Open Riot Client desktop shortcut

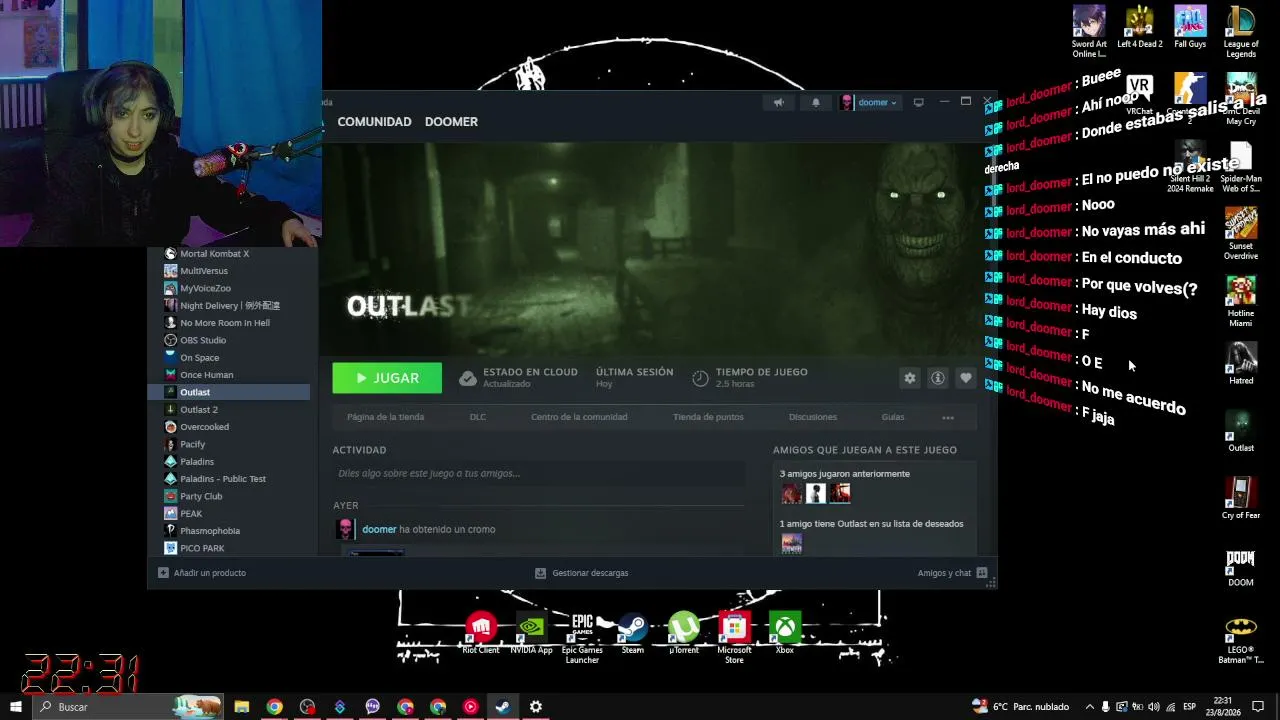[481, 634]
